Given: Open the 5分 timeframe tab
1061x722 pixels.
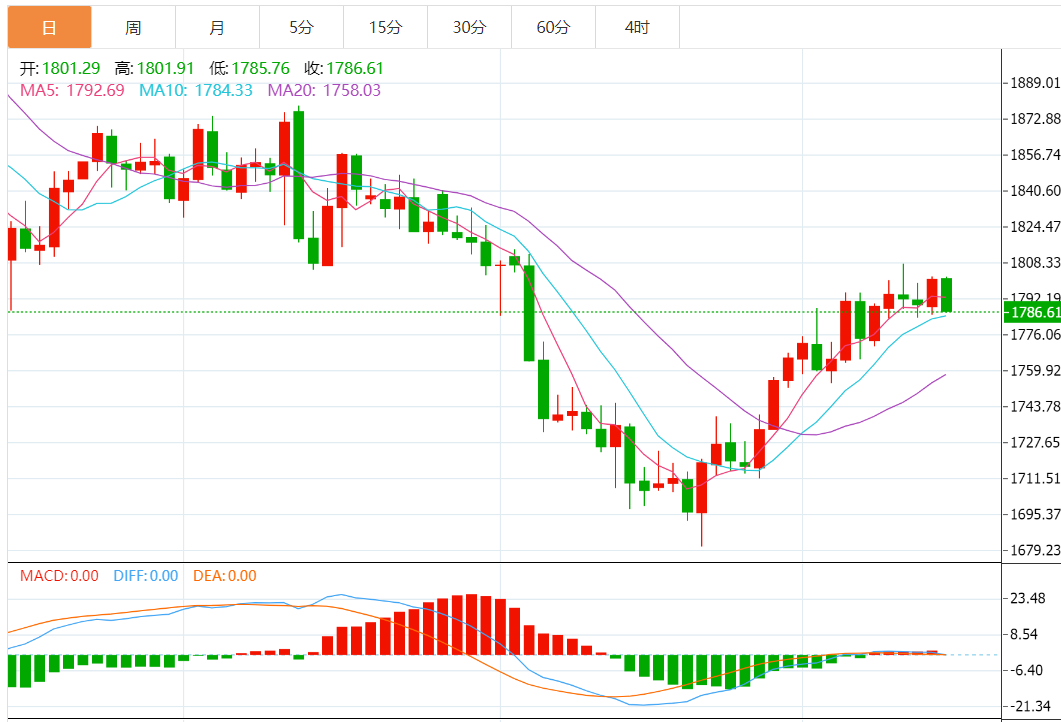Looking at the screenshot, I should coord(301,28).
